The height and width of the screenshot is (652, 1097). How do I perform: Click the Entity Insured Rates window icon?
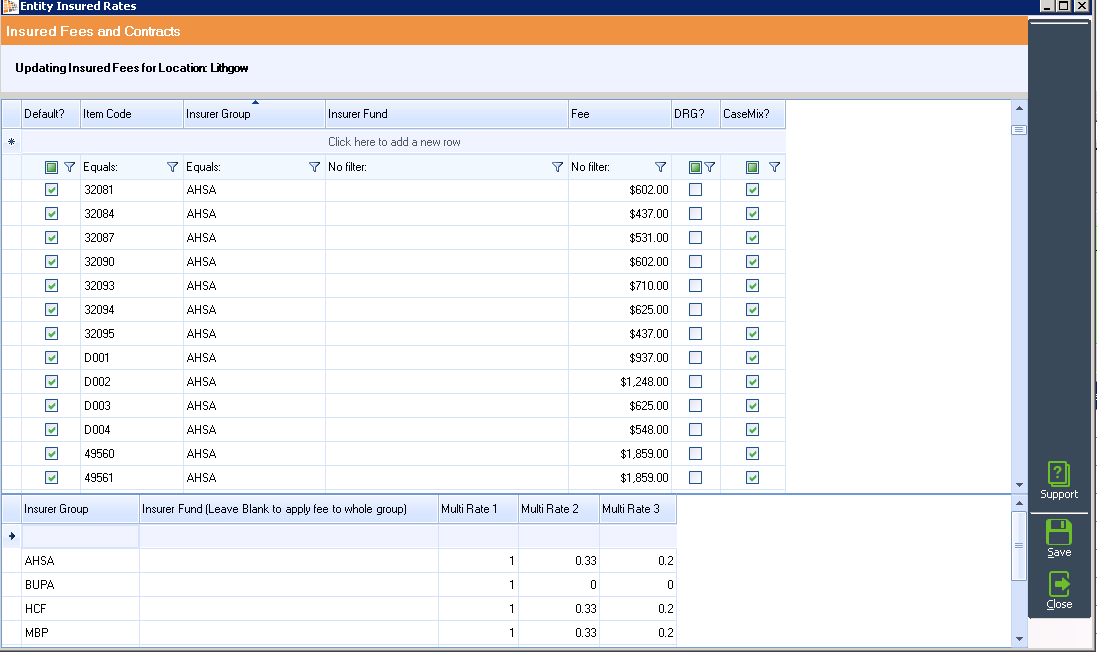(x=10, y=6)
